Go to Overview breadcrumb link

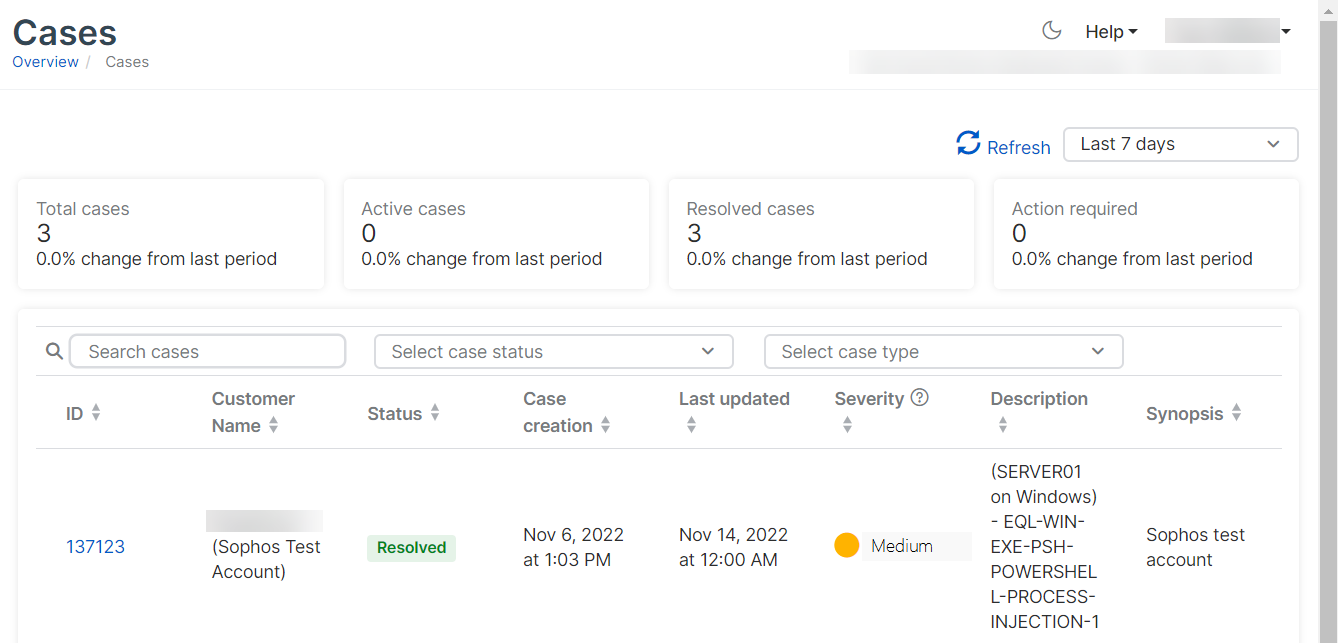pyautogui.click(x=45, y=62)
